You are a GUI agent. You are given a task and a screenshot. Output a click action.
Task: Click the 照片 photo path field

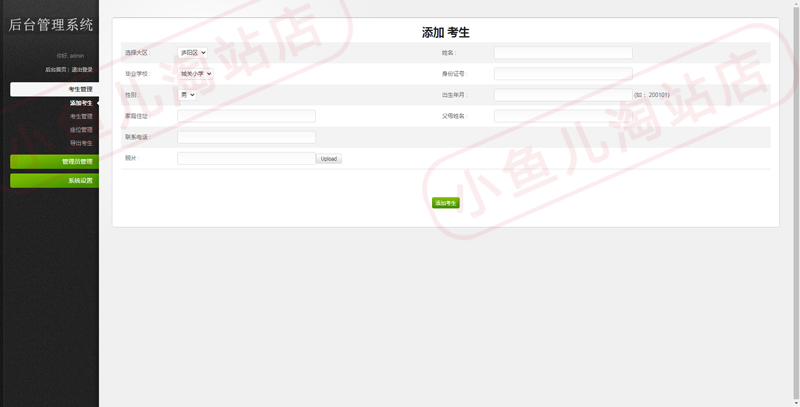tap(246, 158)
